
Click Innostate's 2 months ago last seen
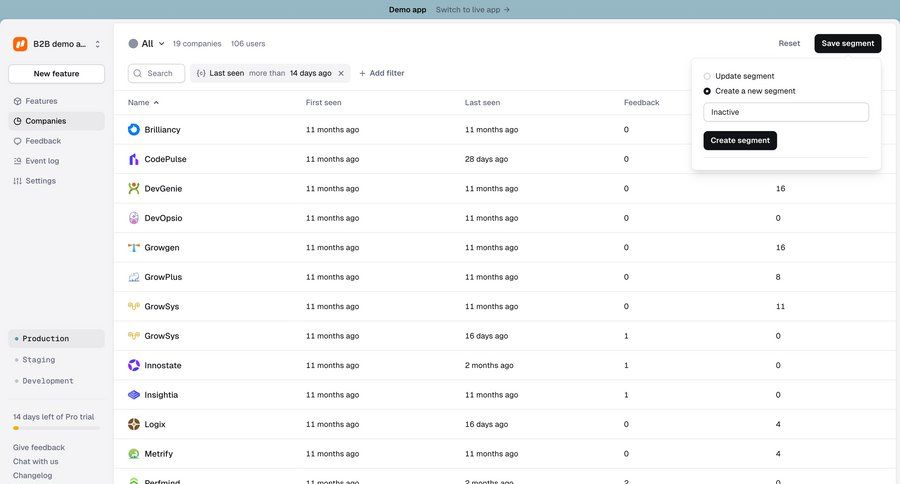(489, 365)
